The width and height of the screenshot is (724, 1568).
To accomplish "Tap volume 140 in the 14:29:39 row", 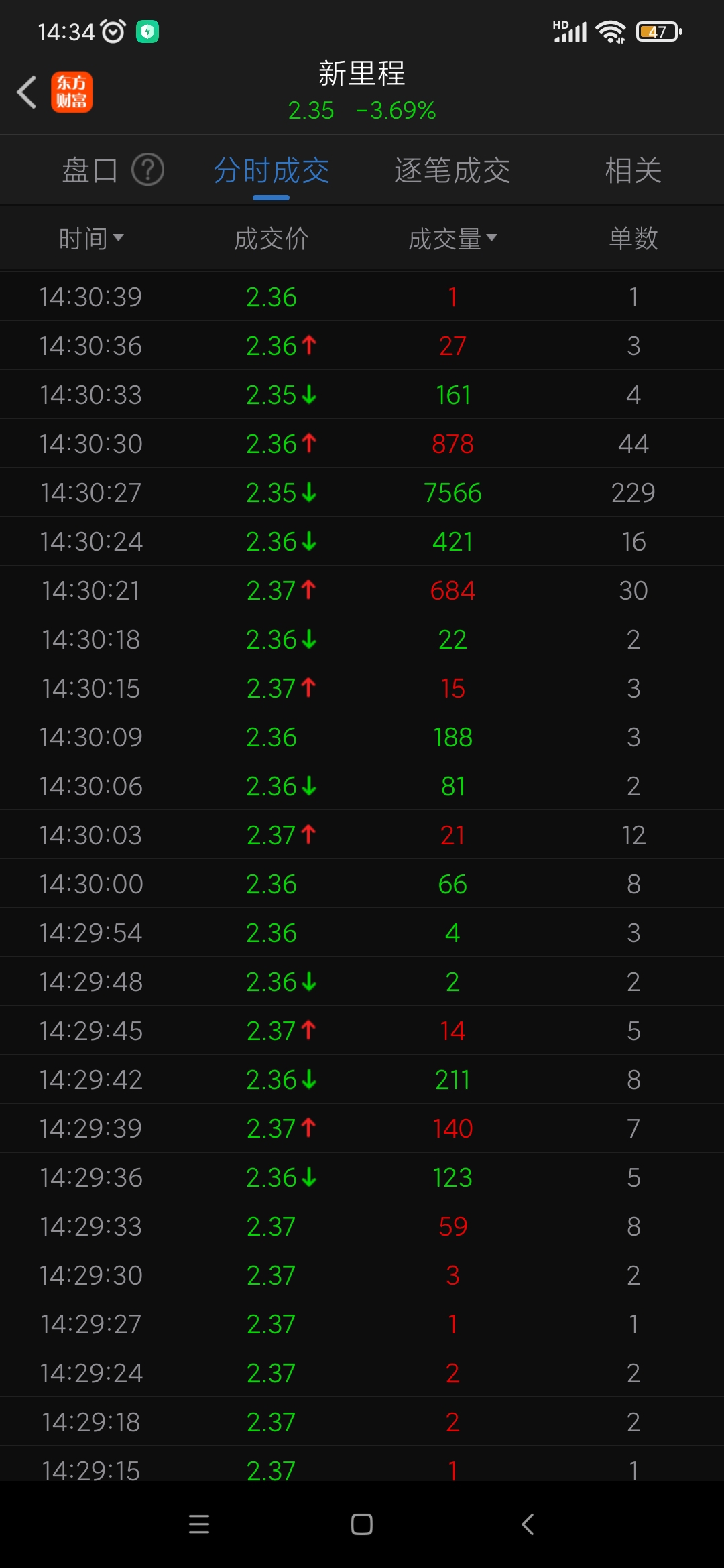I will pyautogui.click(x=452, y=1128).
